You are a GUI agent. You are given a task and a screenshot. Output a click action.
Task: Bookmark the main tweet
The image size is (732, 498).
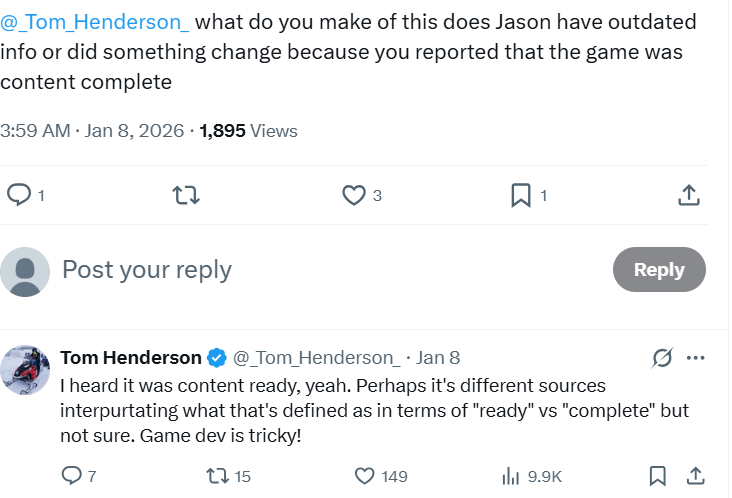coord(521,195)
